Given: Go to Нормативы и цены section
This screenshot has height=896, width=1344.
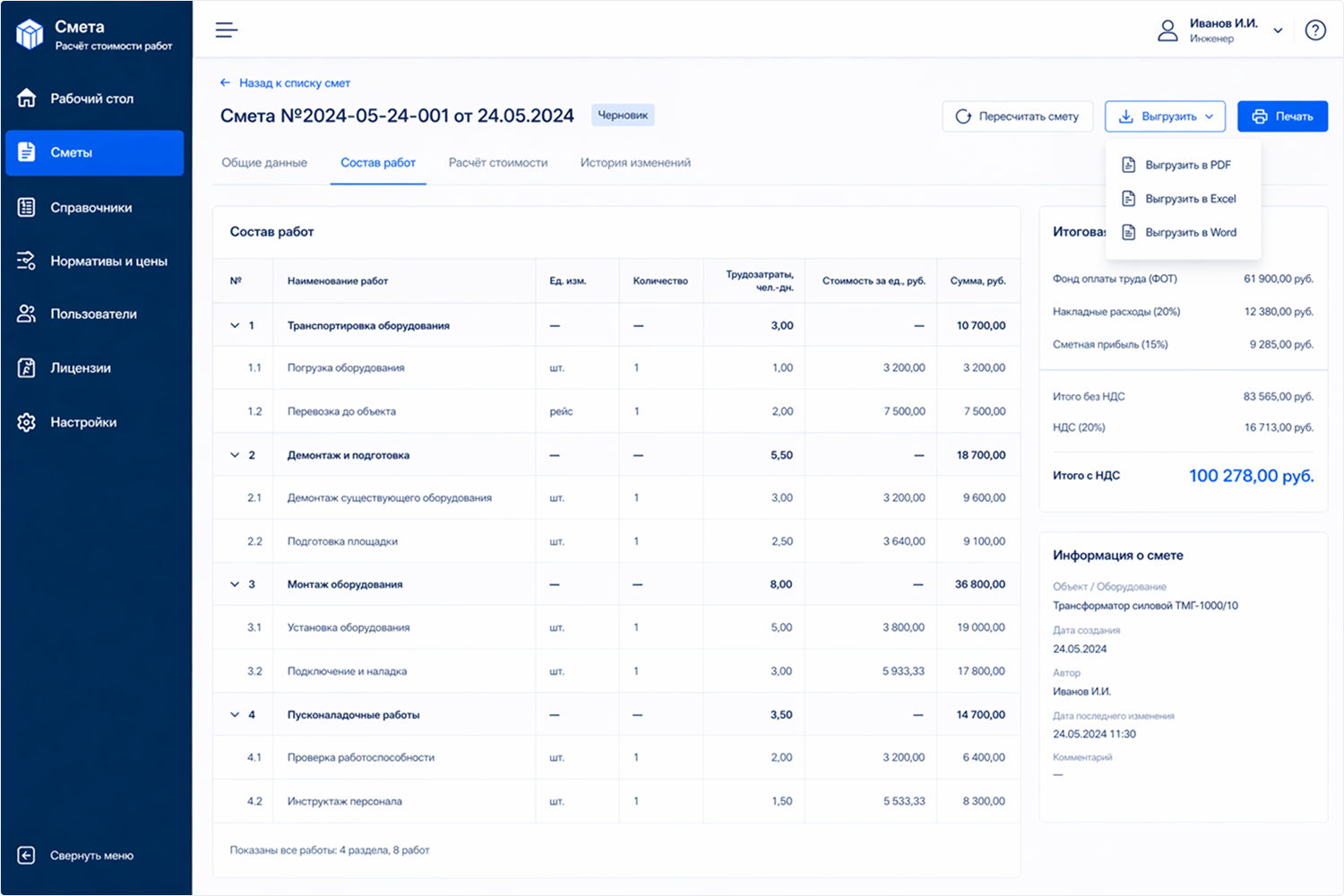Looking at the screenshot, I should point(108,262).
